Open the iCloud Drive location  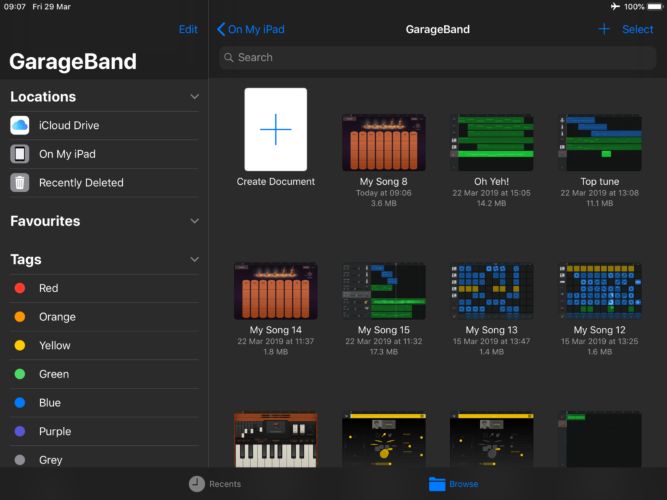(68, 126)
